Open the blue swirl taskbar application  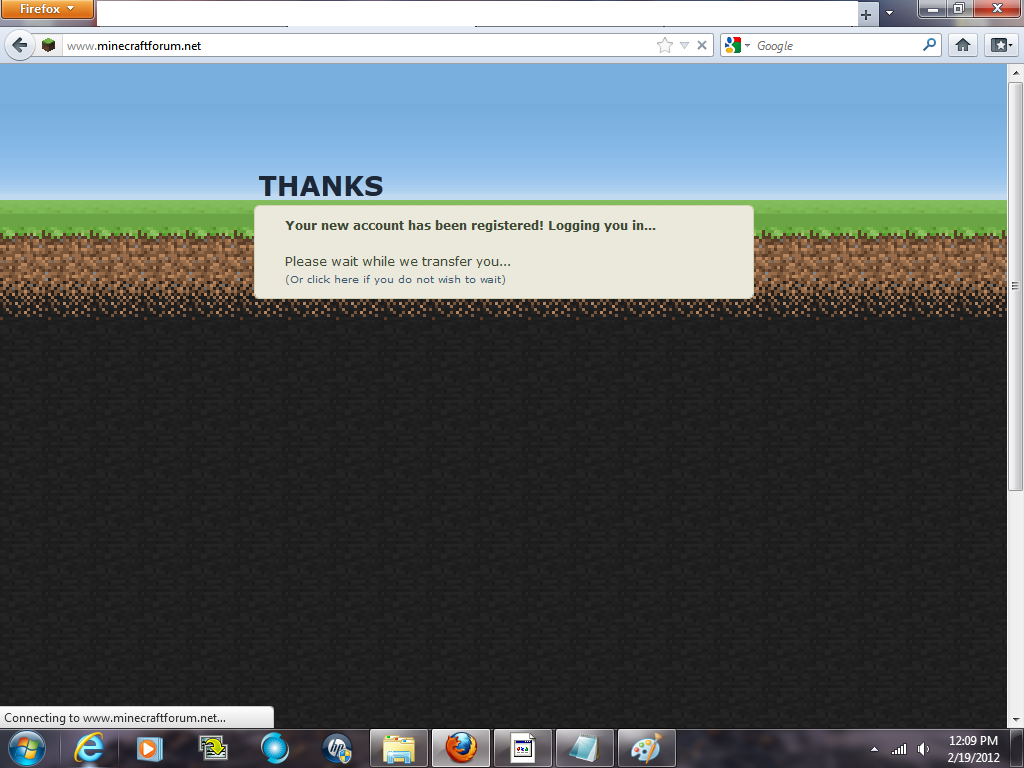pos(275,748)
